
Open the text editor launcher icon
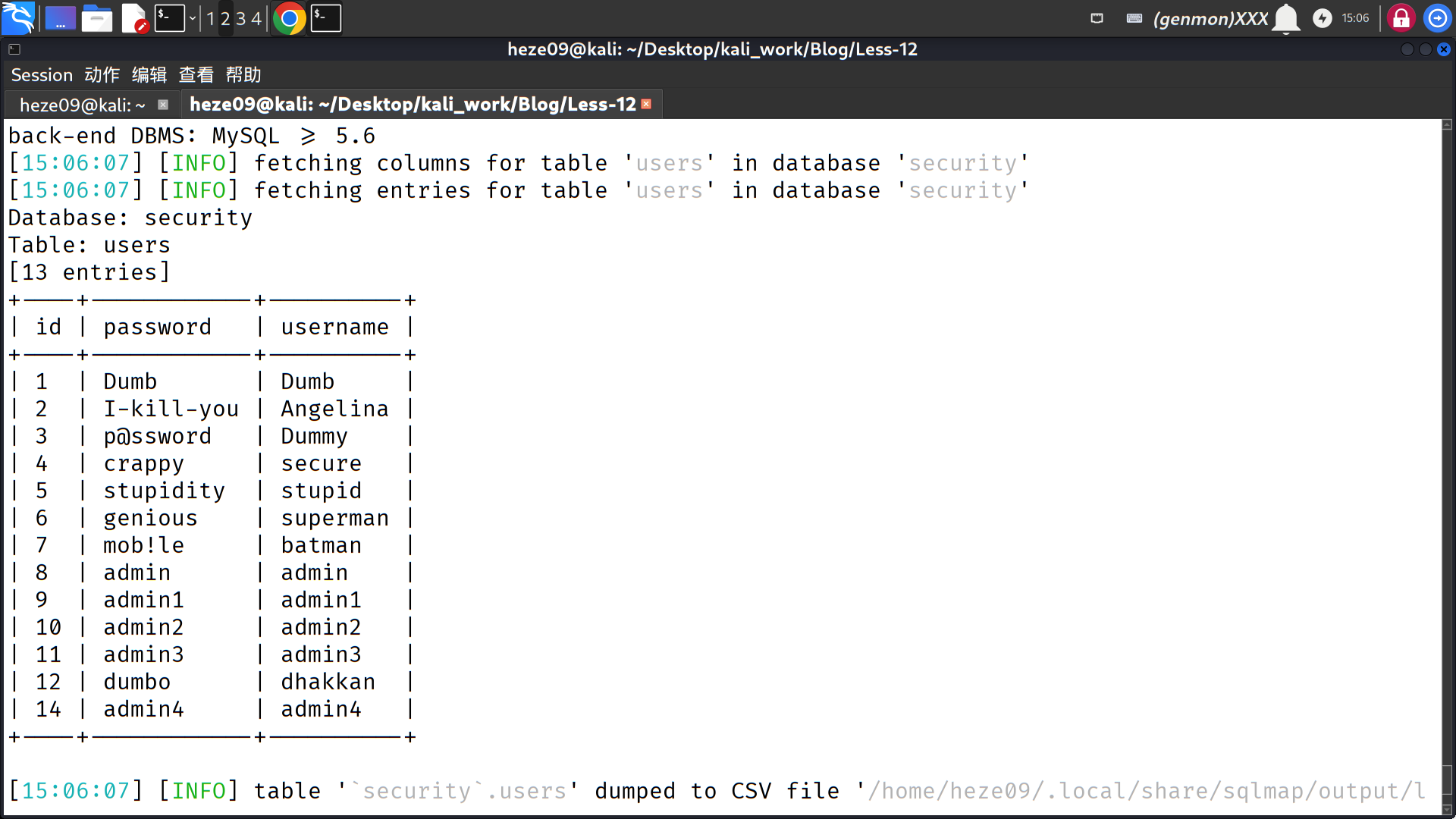coord(134,18)
